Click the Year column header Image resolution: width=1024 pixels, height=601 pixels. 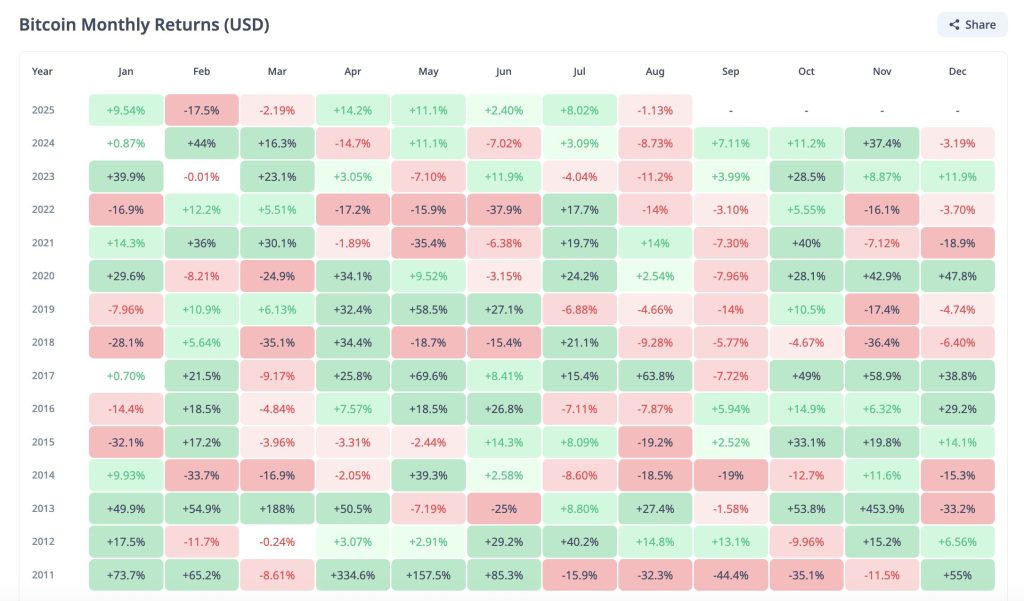click(x=42, y=72)
